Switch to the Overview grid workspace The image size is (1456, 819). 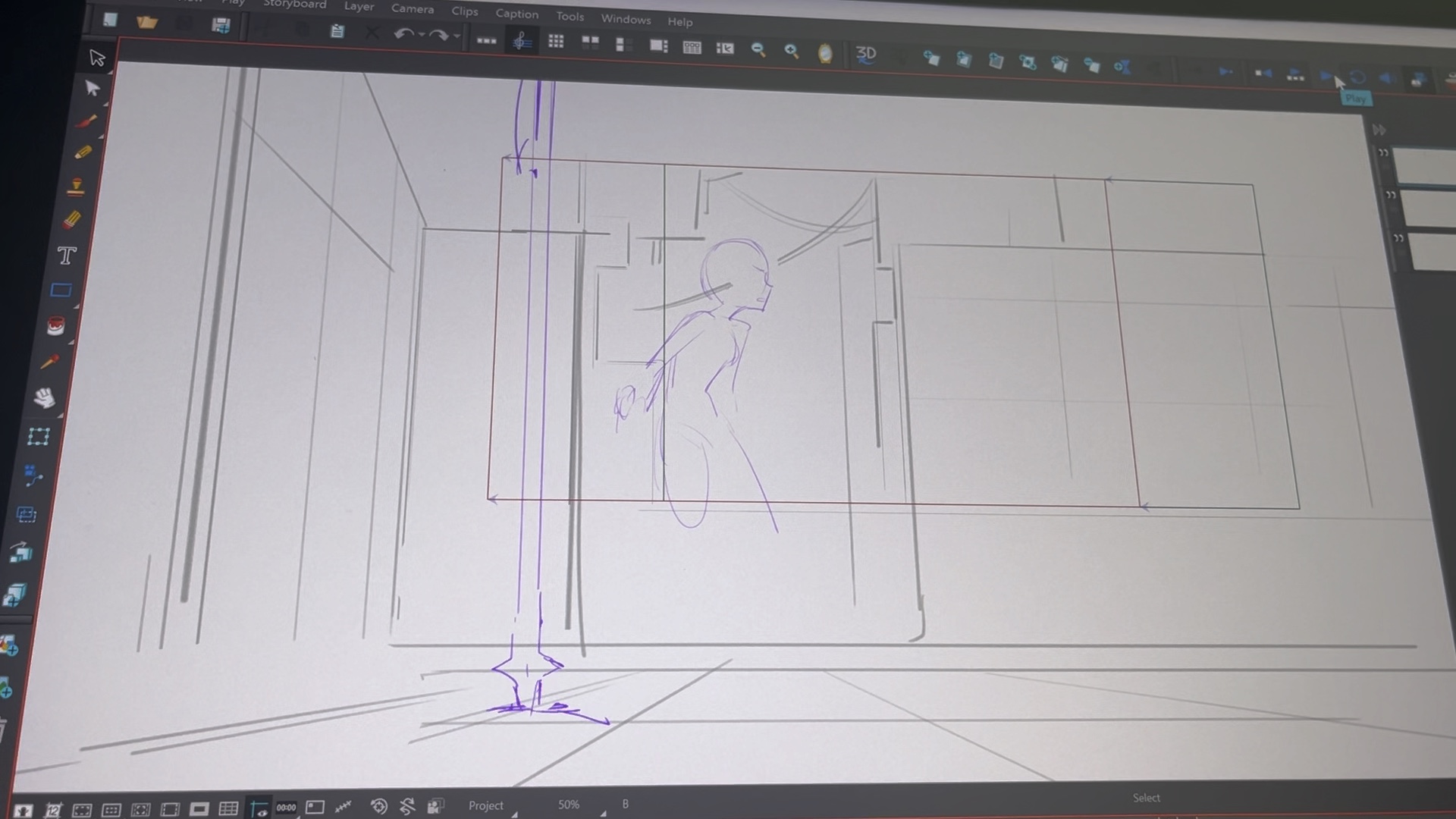(556, 41)
